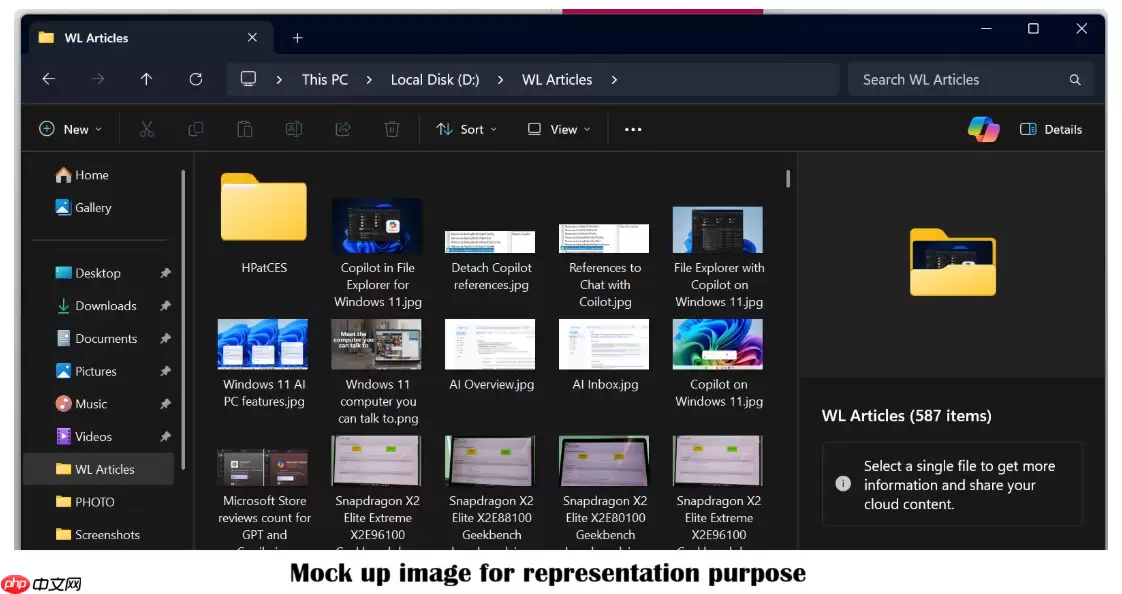Open the Copilot on Windows 11.jpg thumbnail

(717, 343)
